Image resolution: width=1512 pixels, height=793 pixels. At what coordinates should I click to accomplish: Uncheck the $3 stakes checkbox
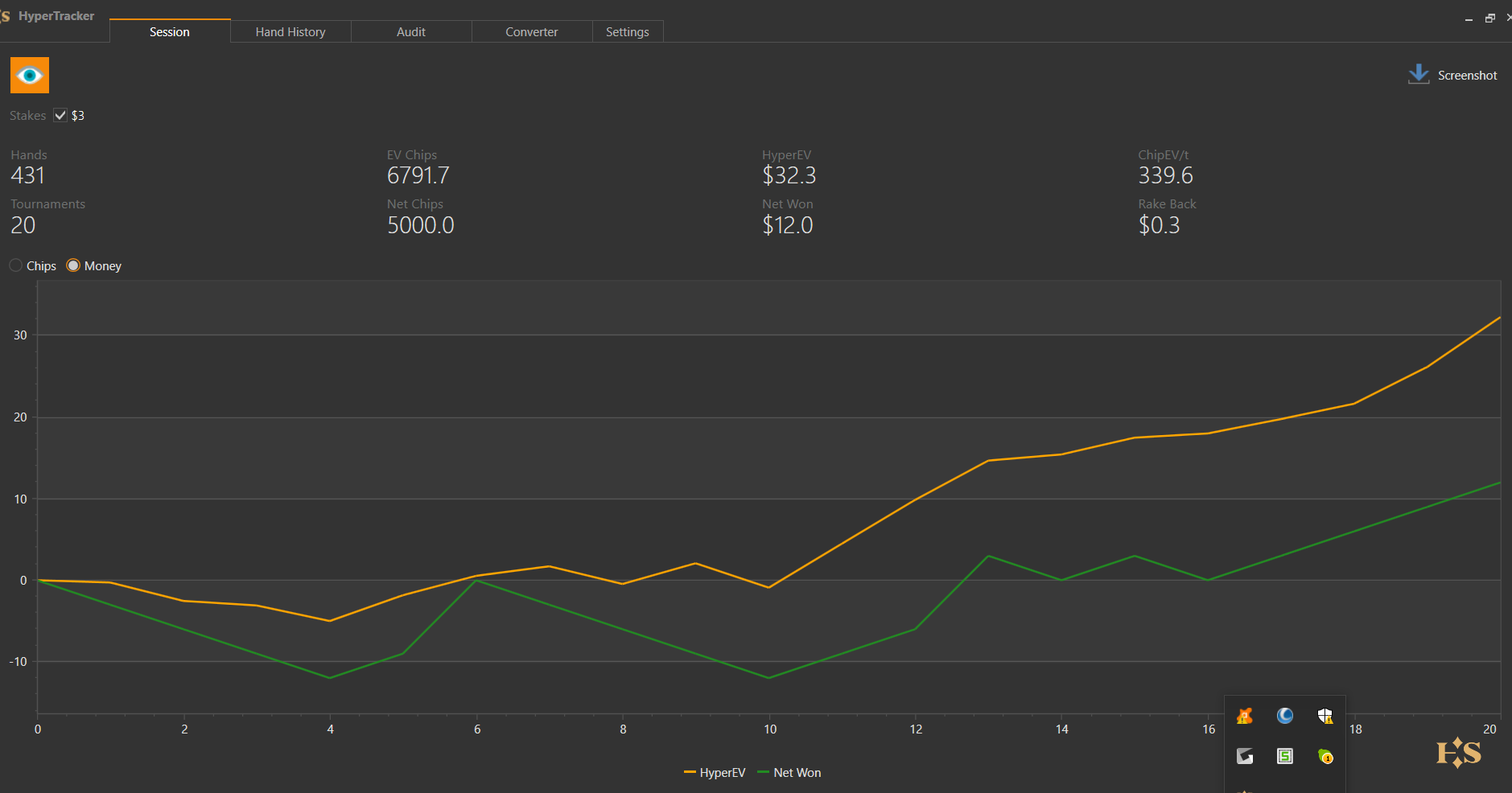click(60, 115)
